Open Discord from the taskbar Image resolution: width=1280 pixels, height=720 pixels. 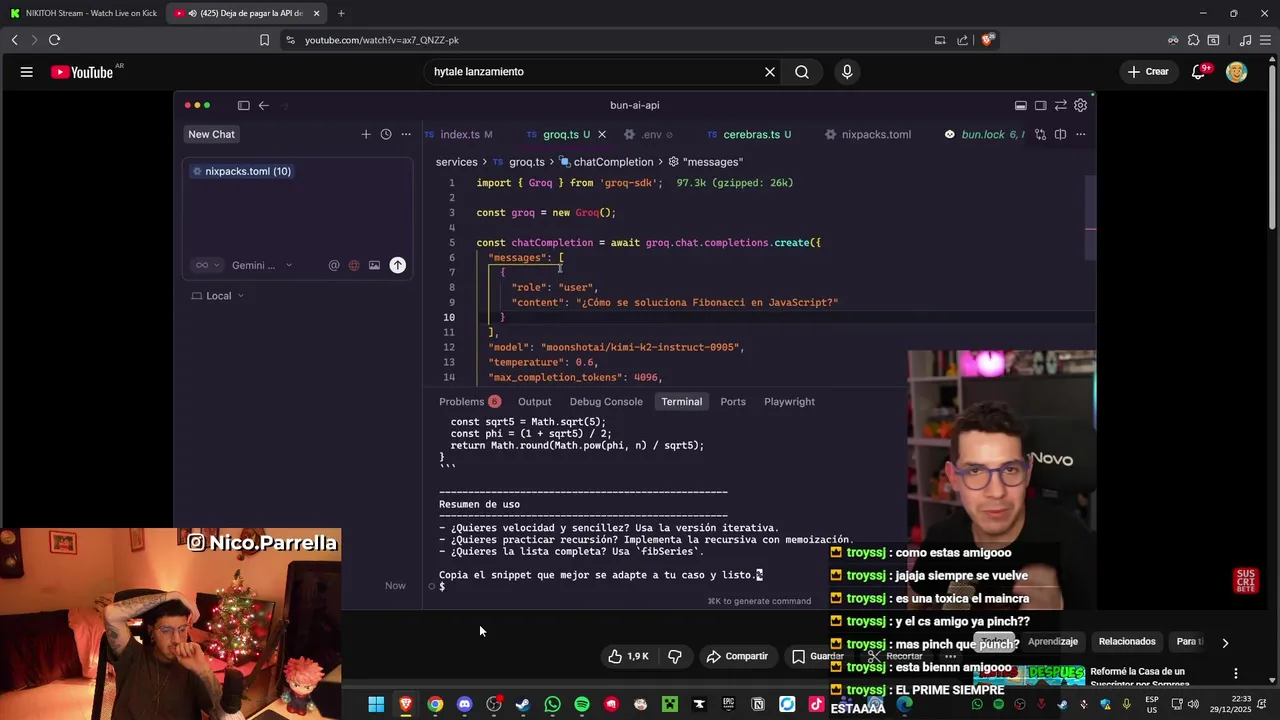pos(464,704)
